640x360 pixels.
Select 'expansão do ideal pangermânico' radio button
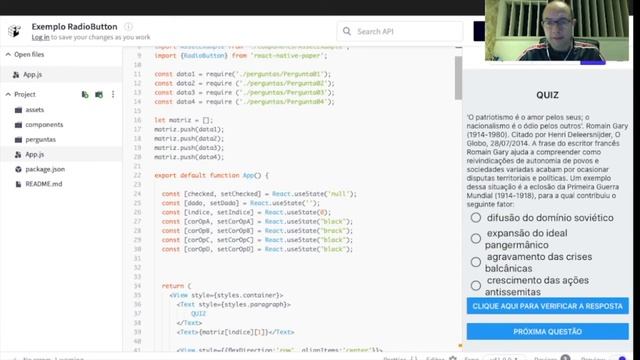476,238
